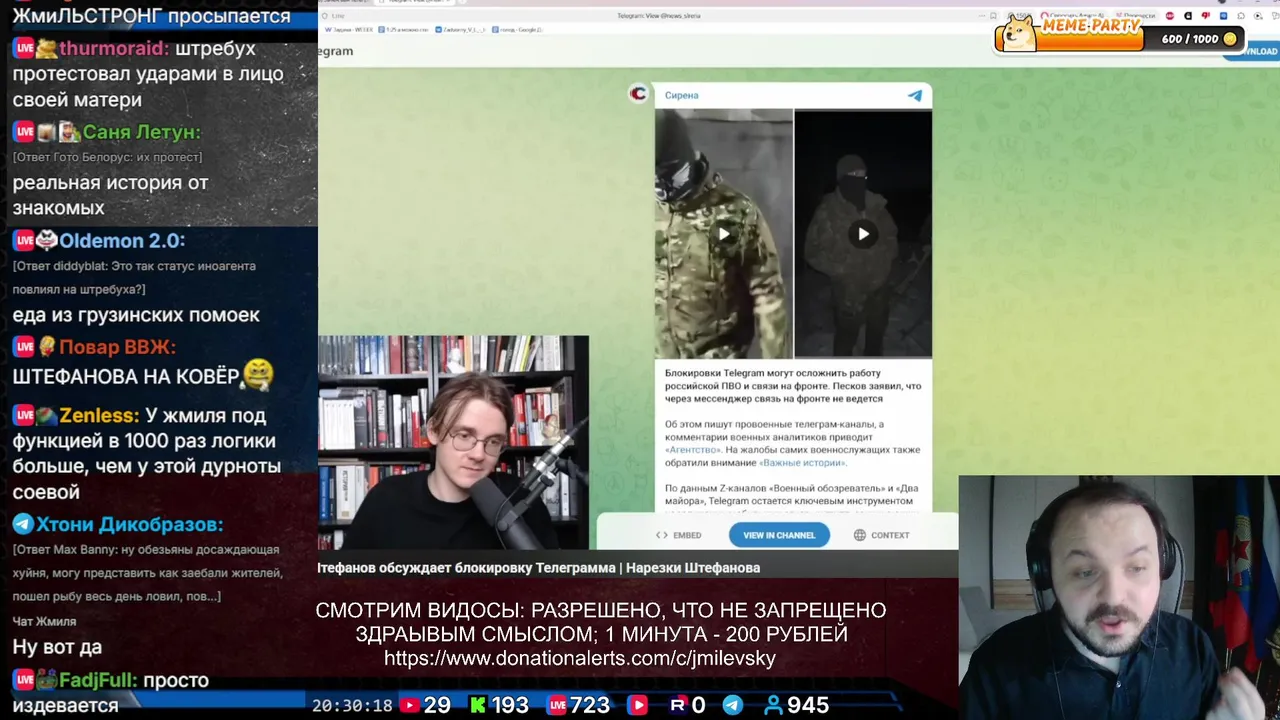1280x720 pixels.
Task: Click the '1.25 а можно' bookmark
Action: click(x=404, y=30)
